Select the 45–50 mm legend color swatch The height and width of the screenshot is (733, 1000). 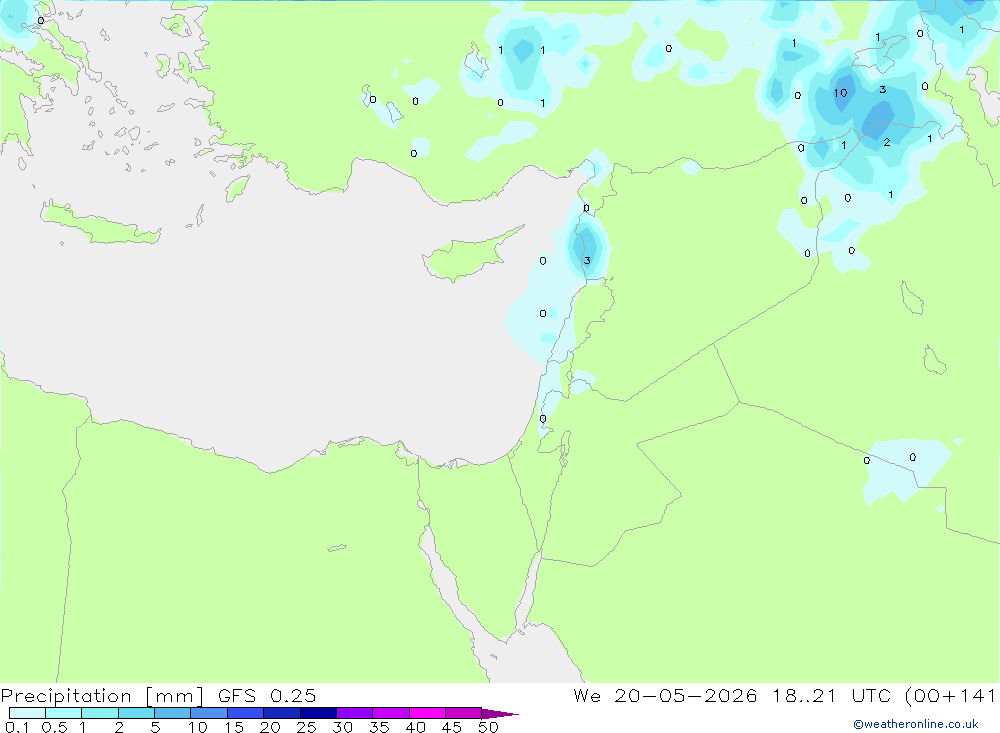(x=464, y=713)
